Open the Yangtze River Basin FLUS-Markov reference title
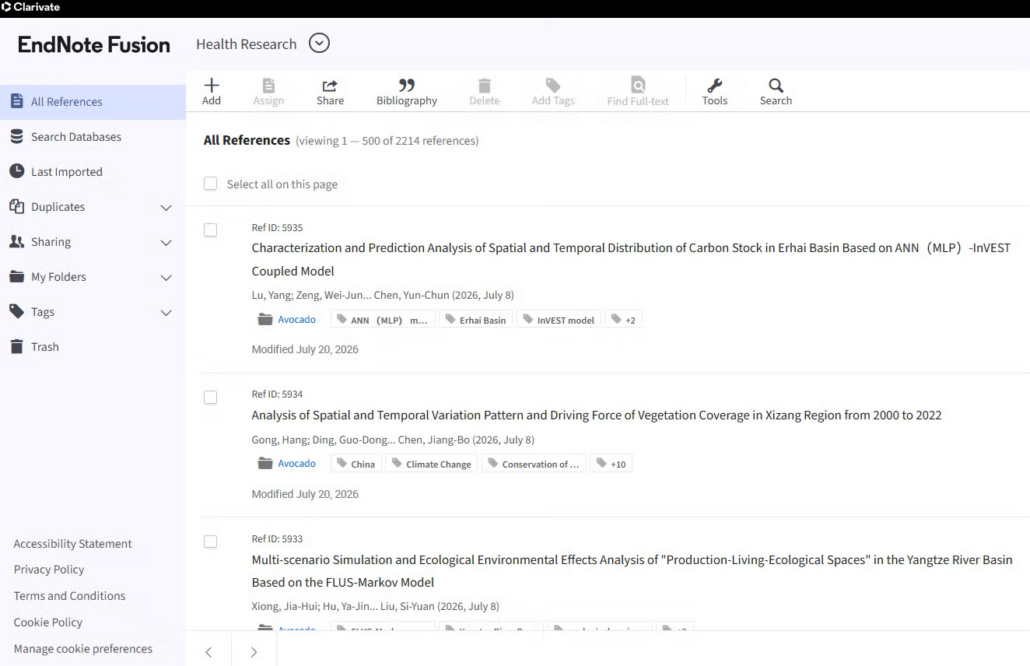The image size is (1030, 666). click(x=632, y=571)
